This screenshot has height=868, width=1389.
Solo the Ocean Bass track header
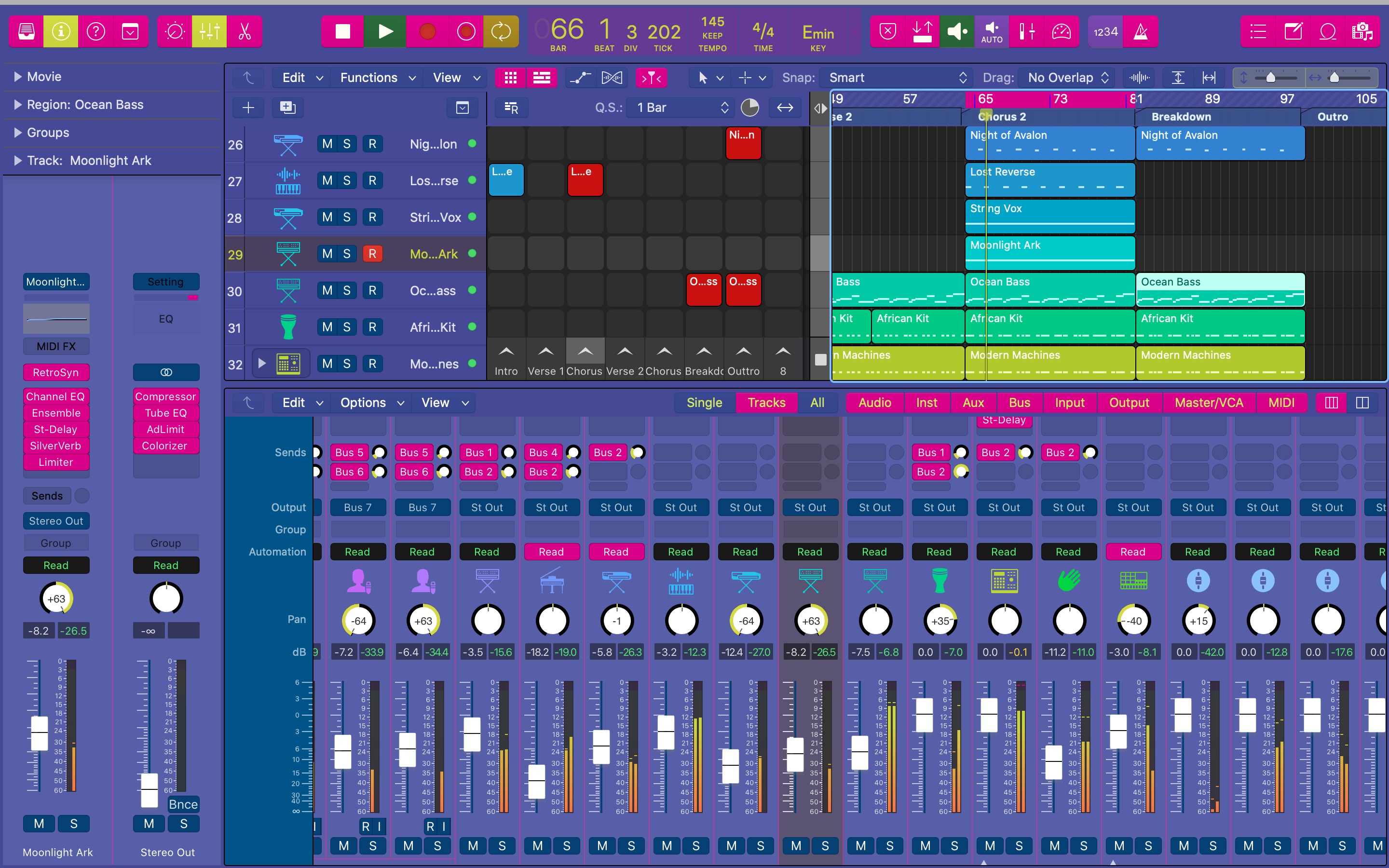(347, 290)
